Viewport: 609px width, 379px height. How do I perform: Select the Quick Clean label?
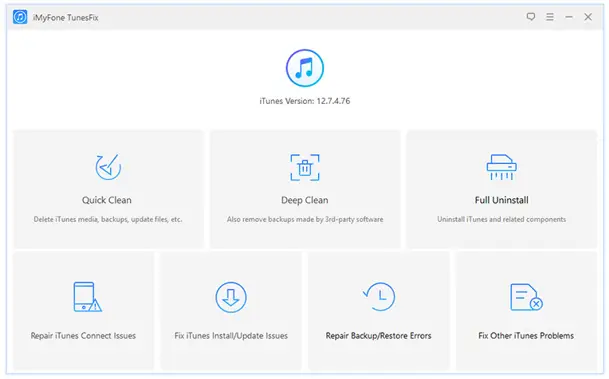[107, 200]
